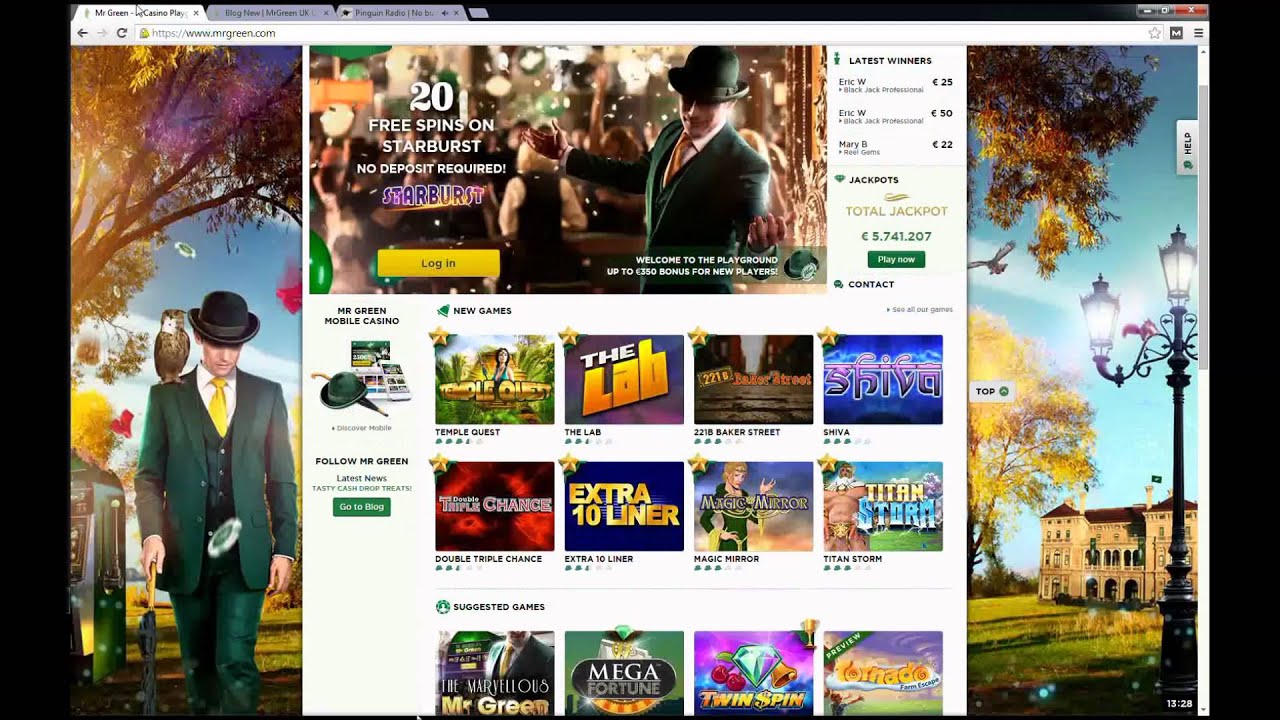Click the browser back arrow

(82, 33)
